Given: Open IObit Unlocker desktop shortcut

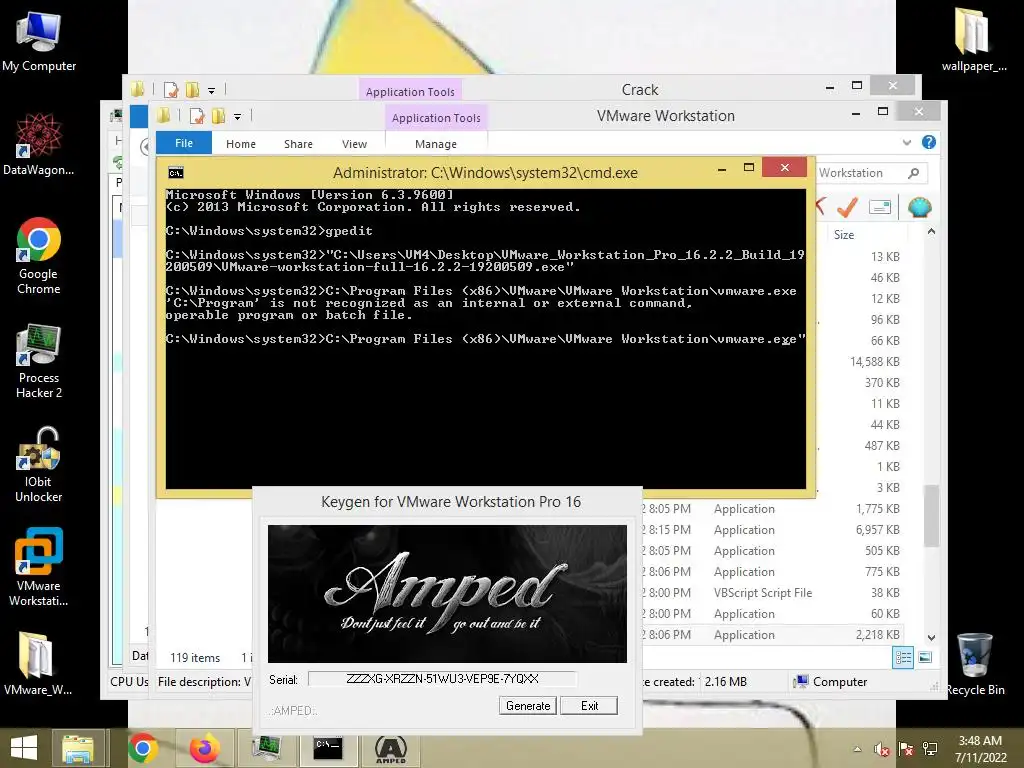Looking at the screenshot, I should [x=39, y=464].
